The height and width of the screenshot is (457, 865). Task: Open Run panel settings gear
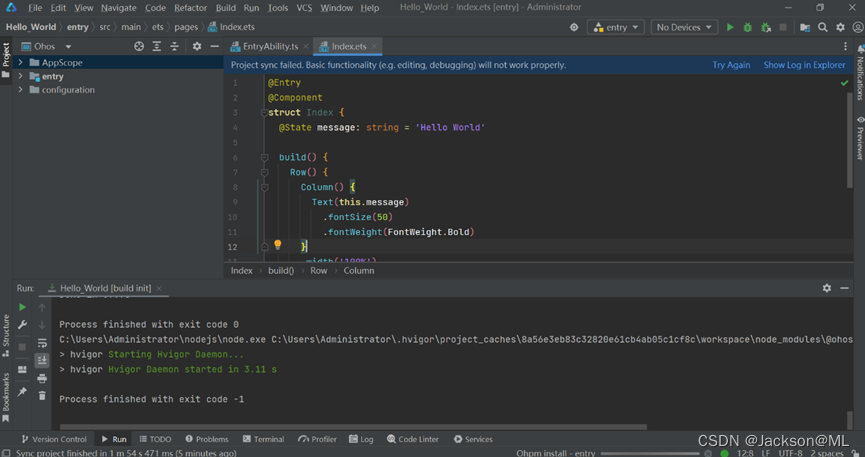826,288
